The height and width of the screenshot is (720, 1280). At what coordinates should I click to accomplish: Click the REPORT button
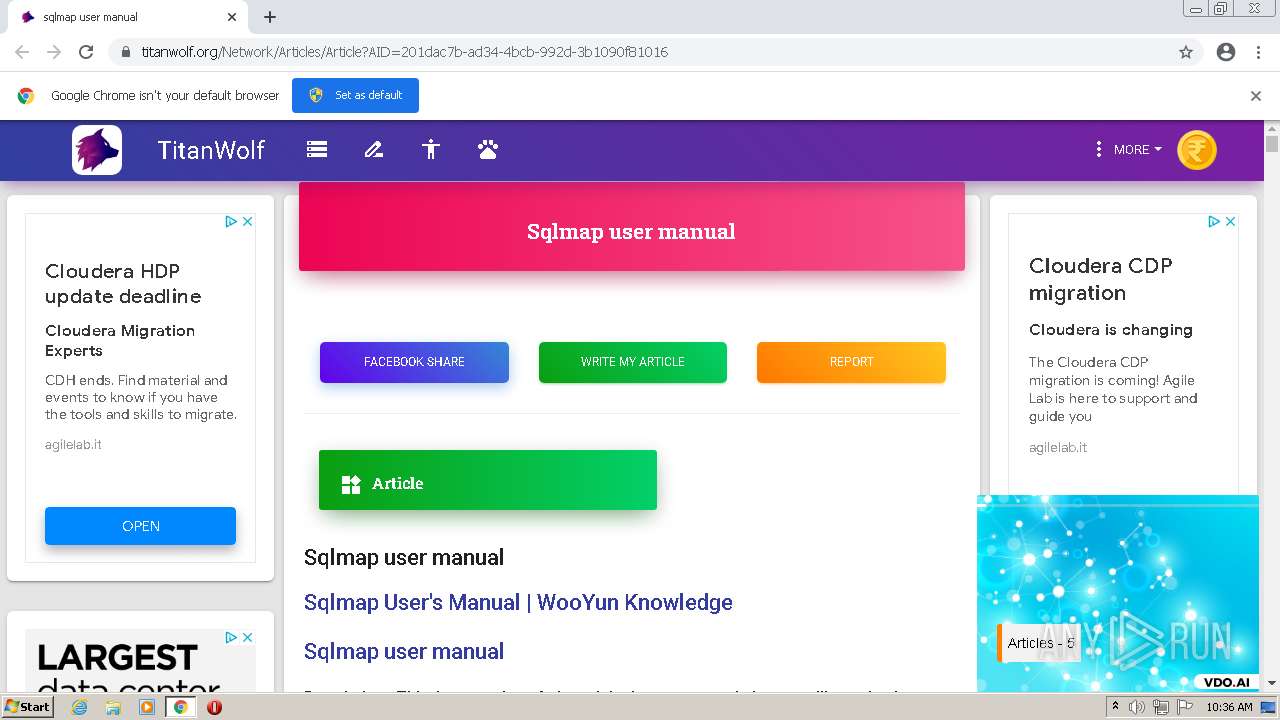[x=851, y=362]
